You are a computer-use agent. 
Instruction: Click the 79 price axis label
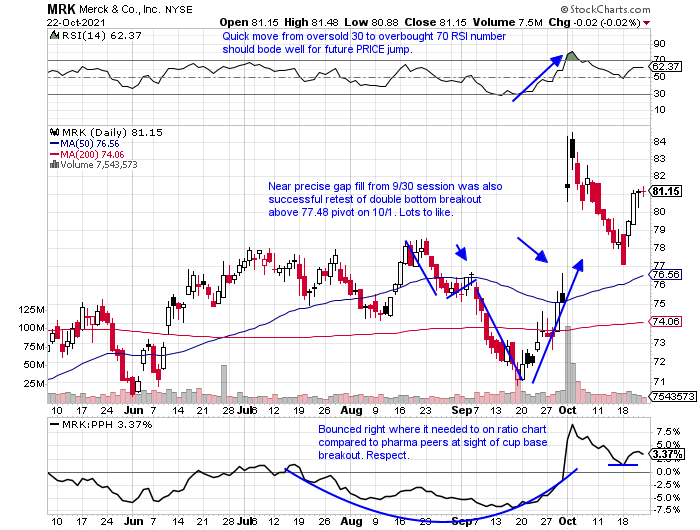pos(660,230)
